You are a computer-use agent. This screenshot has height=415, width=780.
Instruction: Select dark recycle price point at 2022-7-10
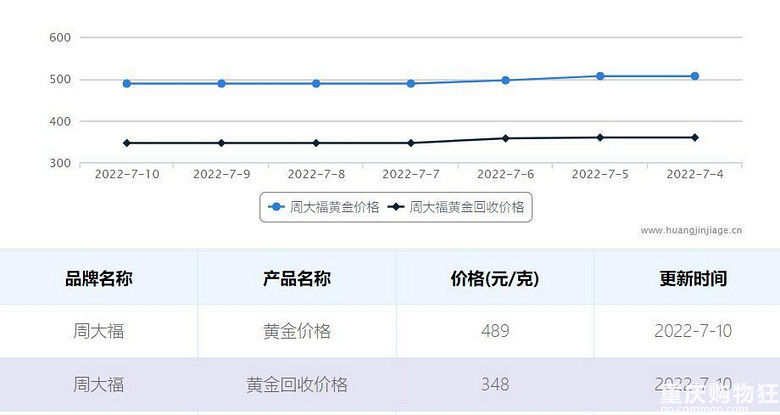point(127,143)
